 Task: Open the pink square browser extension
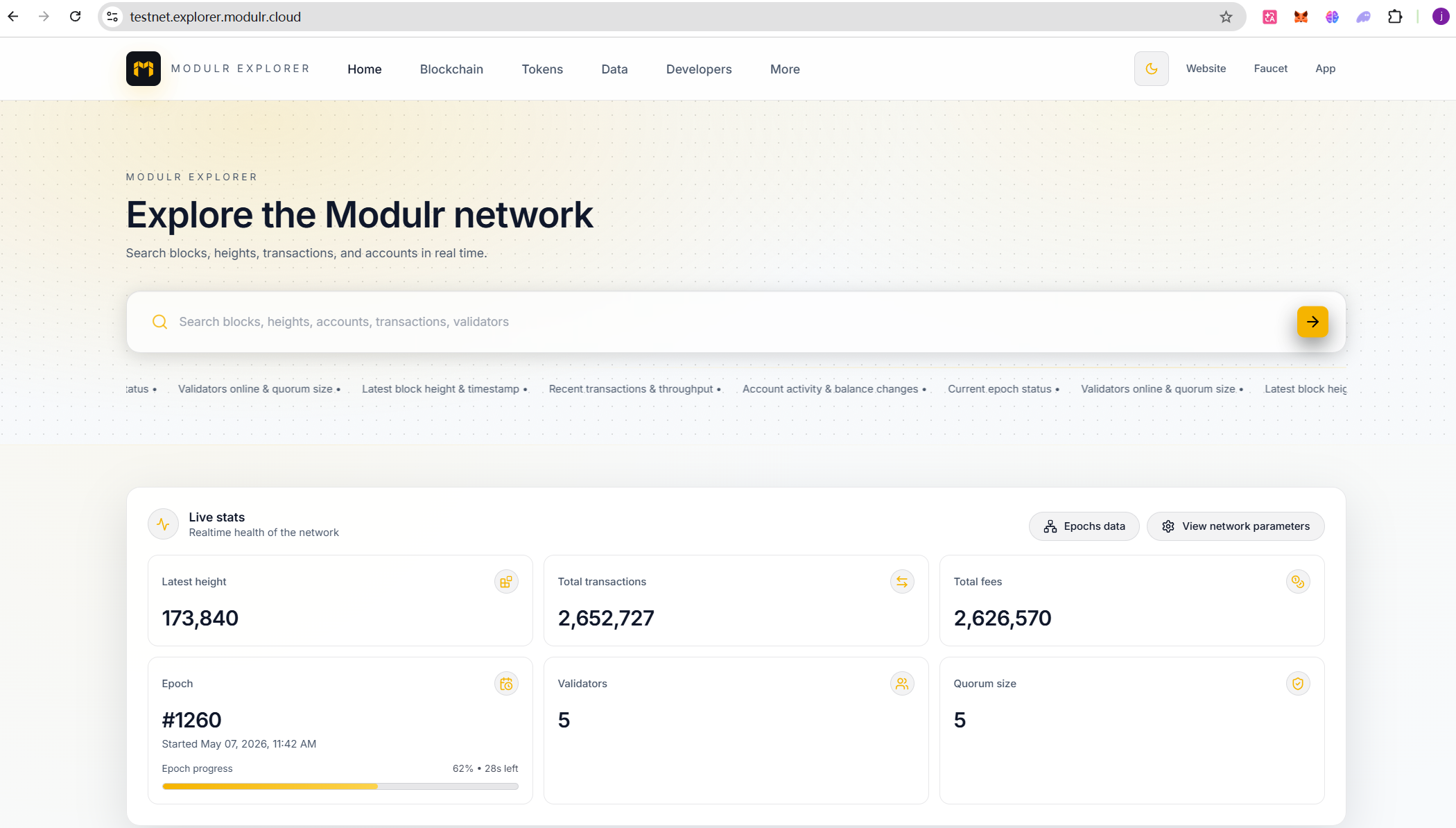[1269, 17]
